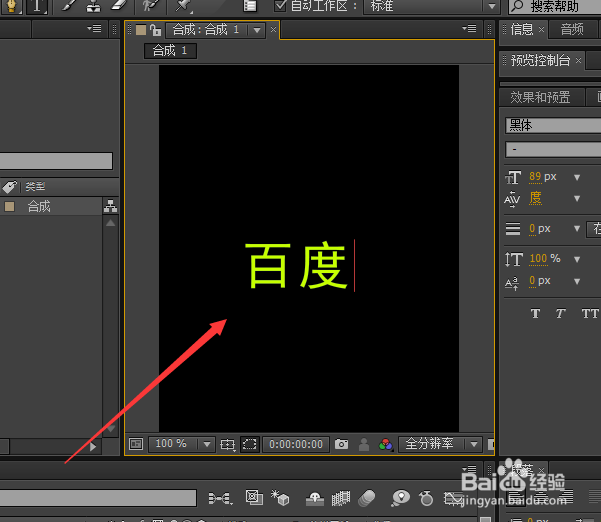The width and height of the screenshot is (601, 522).
Task: Click 'Always Preview This View' icon
Action: pos(136,444)
